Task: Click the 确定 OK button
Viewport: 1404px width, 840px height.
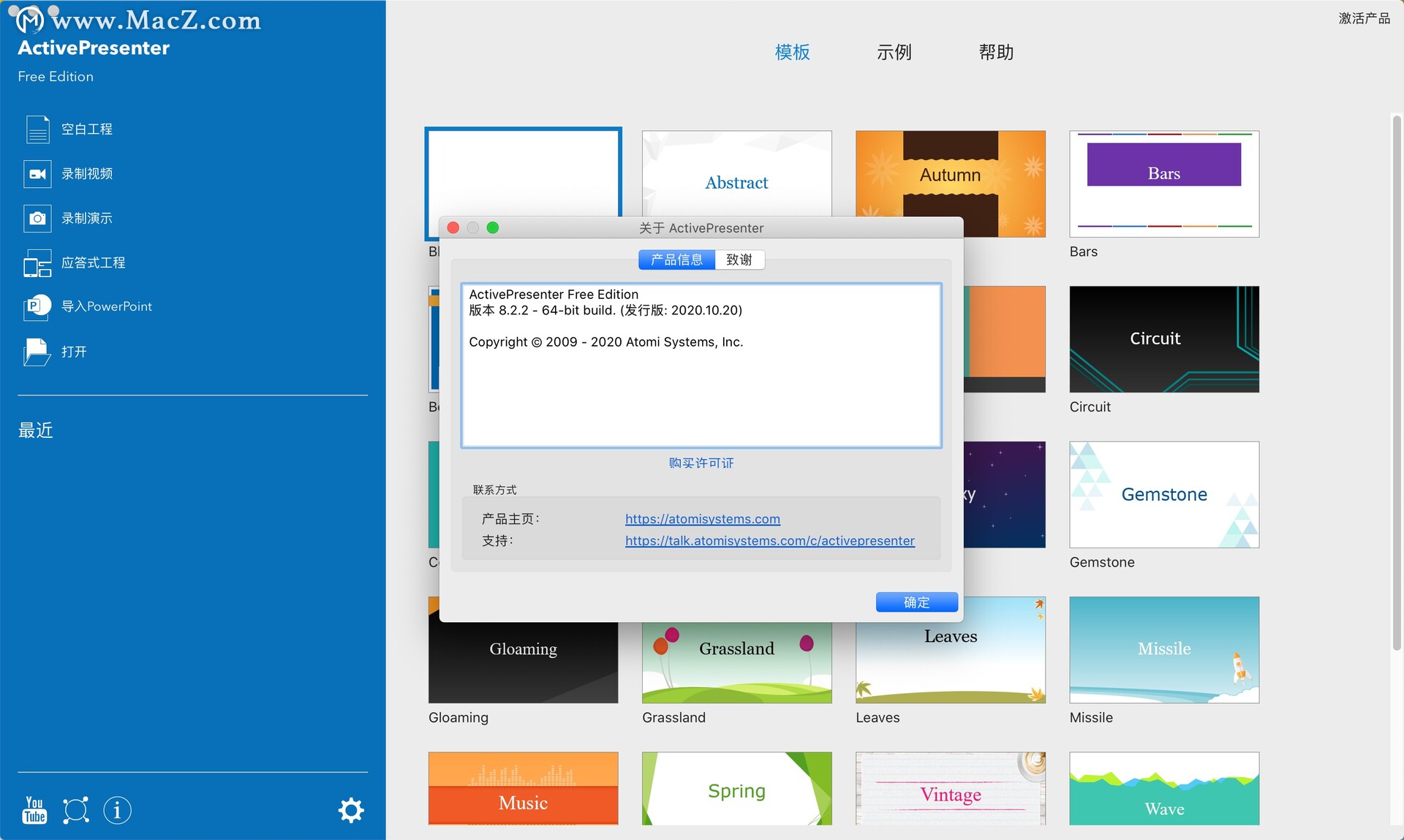Action: tap(917, 602)
